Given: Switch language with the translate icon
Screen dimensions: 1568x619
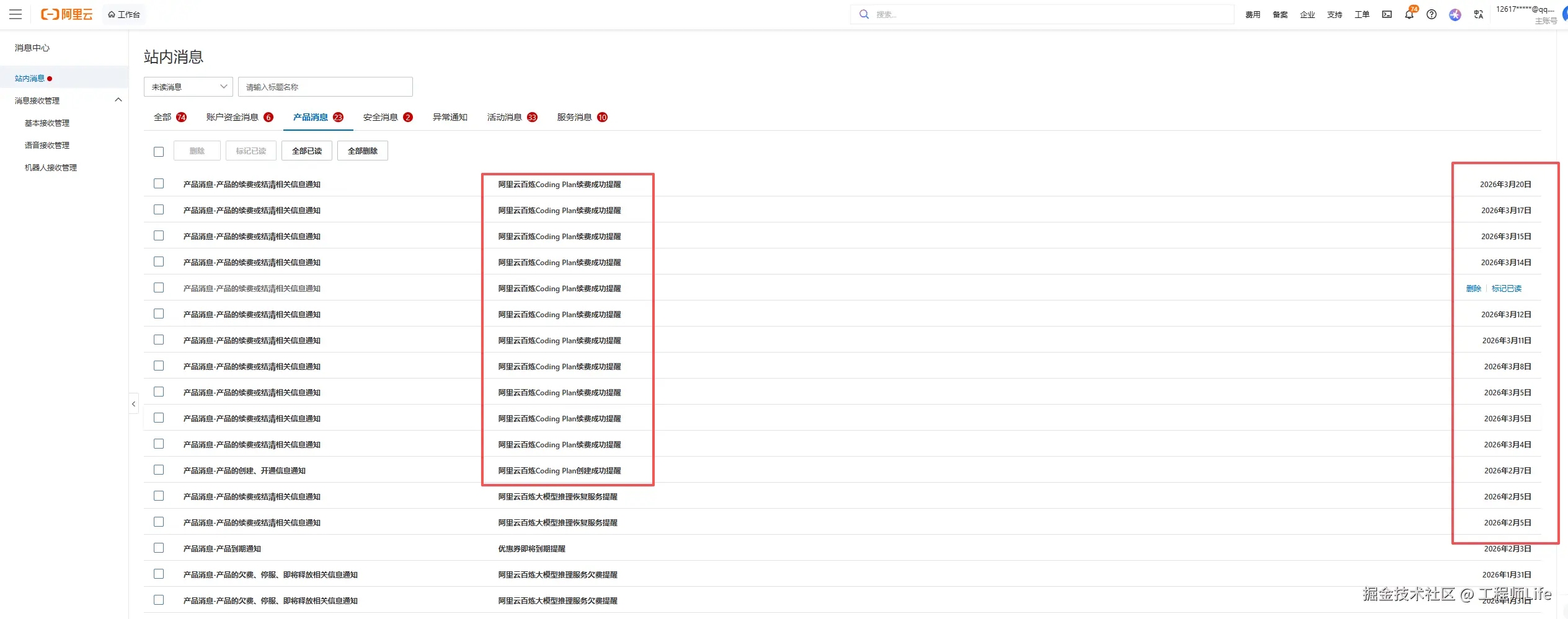Looking at the screenshot, I should (1479, 14).
